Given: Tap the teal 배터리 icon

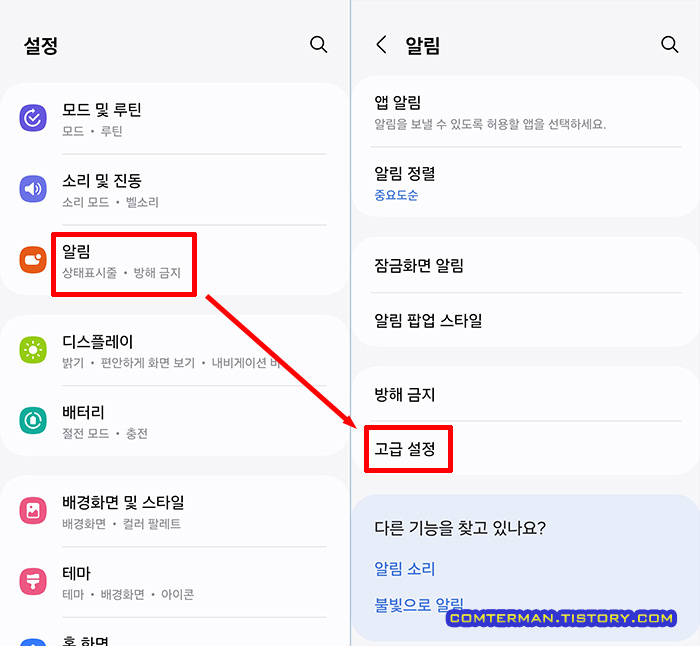Looking at the screenshot, I should (x=33, y=420).
